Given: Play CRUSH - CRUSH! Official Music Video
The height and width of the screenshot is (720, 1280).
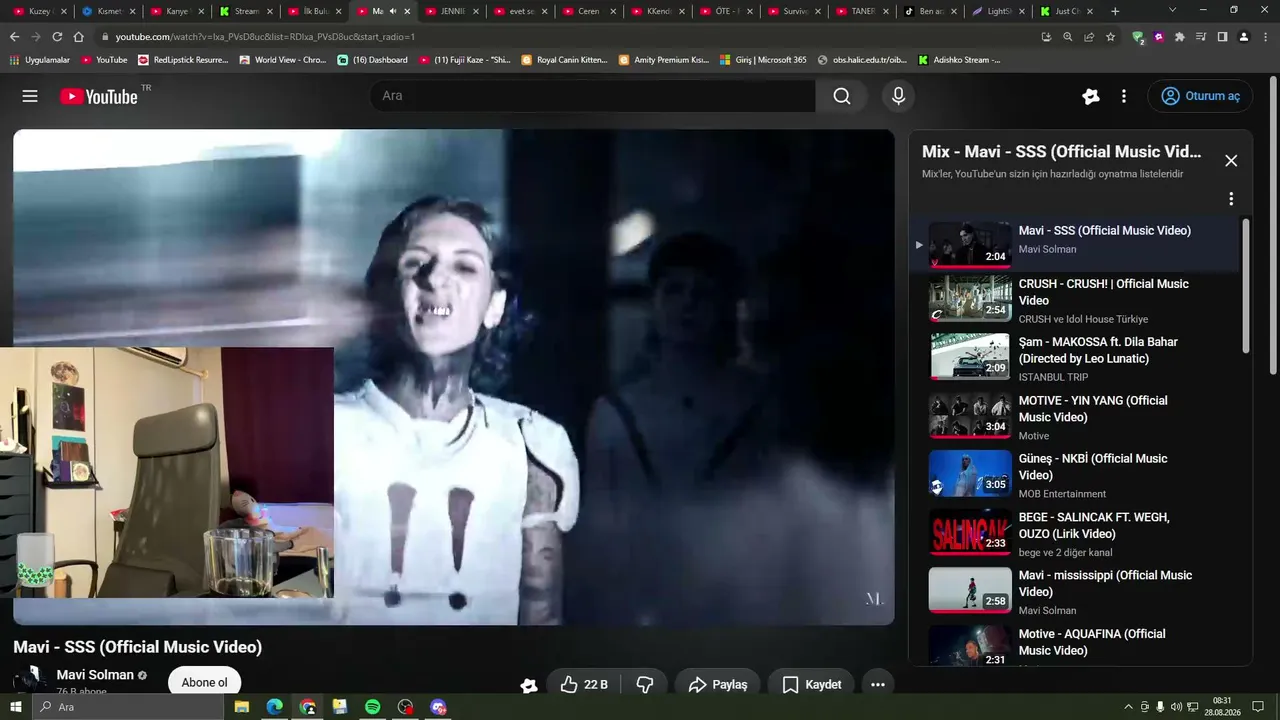Looking at the screenshot, I should tap(1073, 300).
